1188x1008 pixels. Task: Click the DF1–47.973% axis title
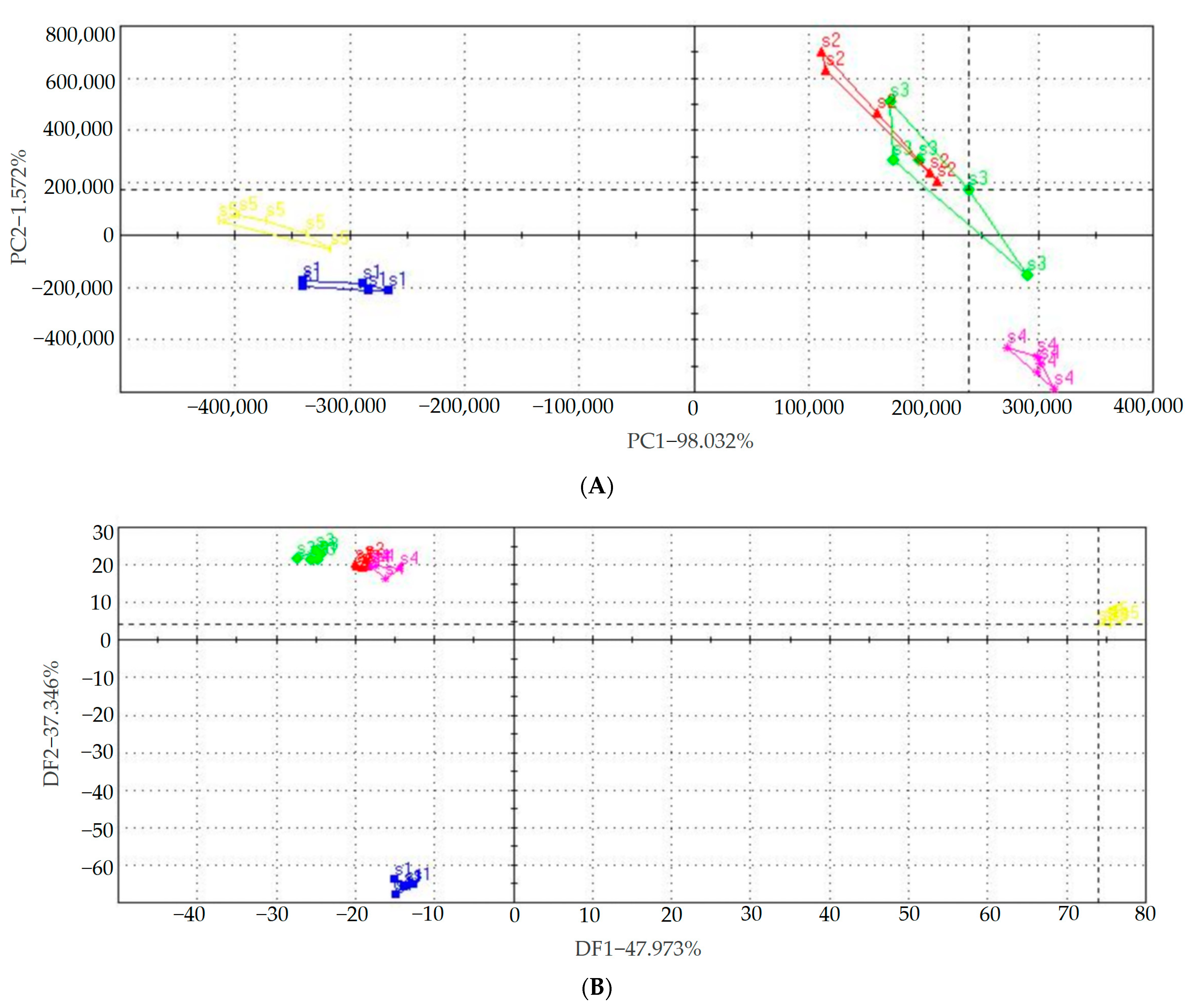pyautogui.click(x=637, y=948)
